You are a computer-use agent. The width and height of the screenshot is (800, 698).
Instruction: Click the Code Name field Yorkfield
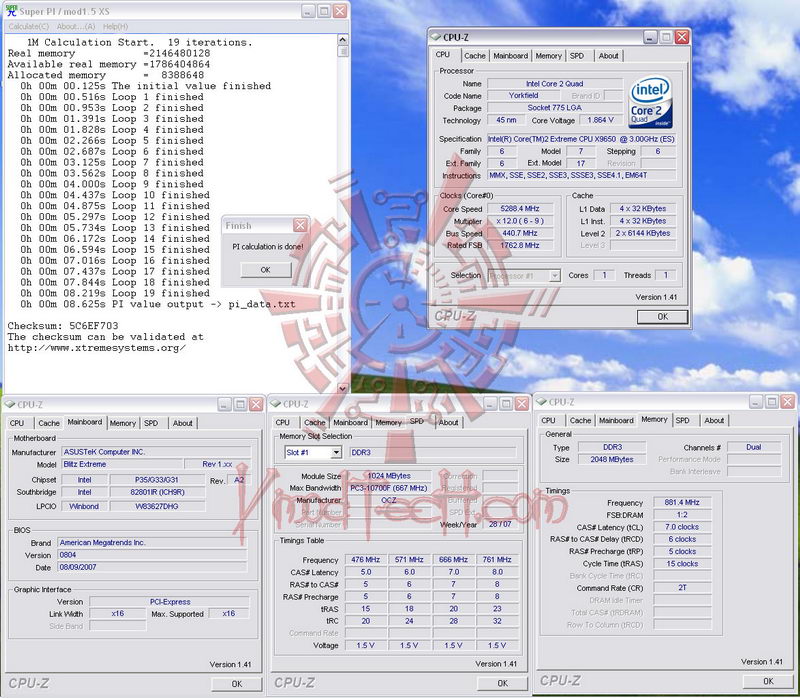click(x=523, y=95)
